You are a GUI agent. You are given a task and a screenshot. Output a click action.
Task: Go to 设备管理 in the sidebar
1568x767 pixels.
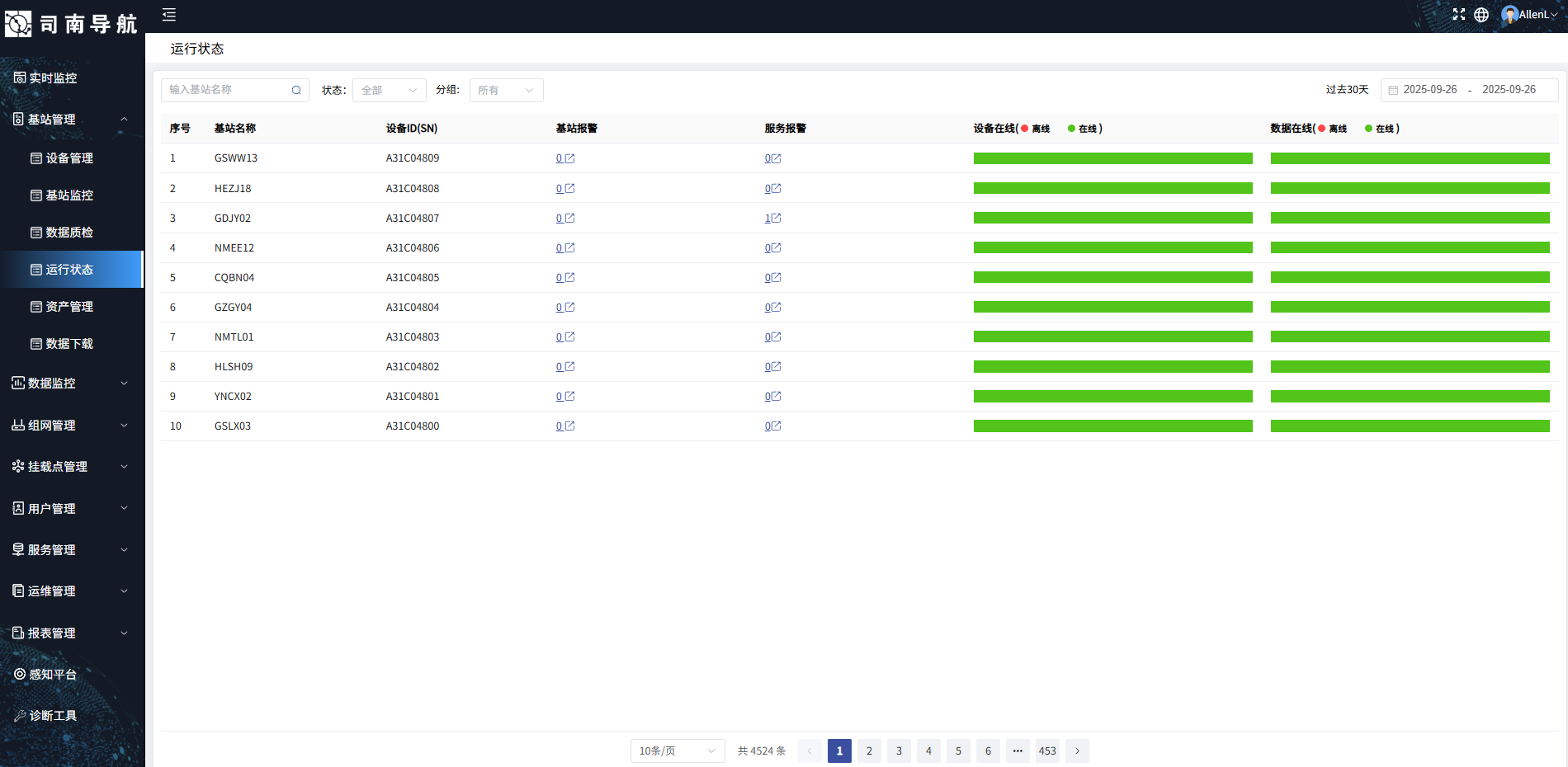[69, 158]
